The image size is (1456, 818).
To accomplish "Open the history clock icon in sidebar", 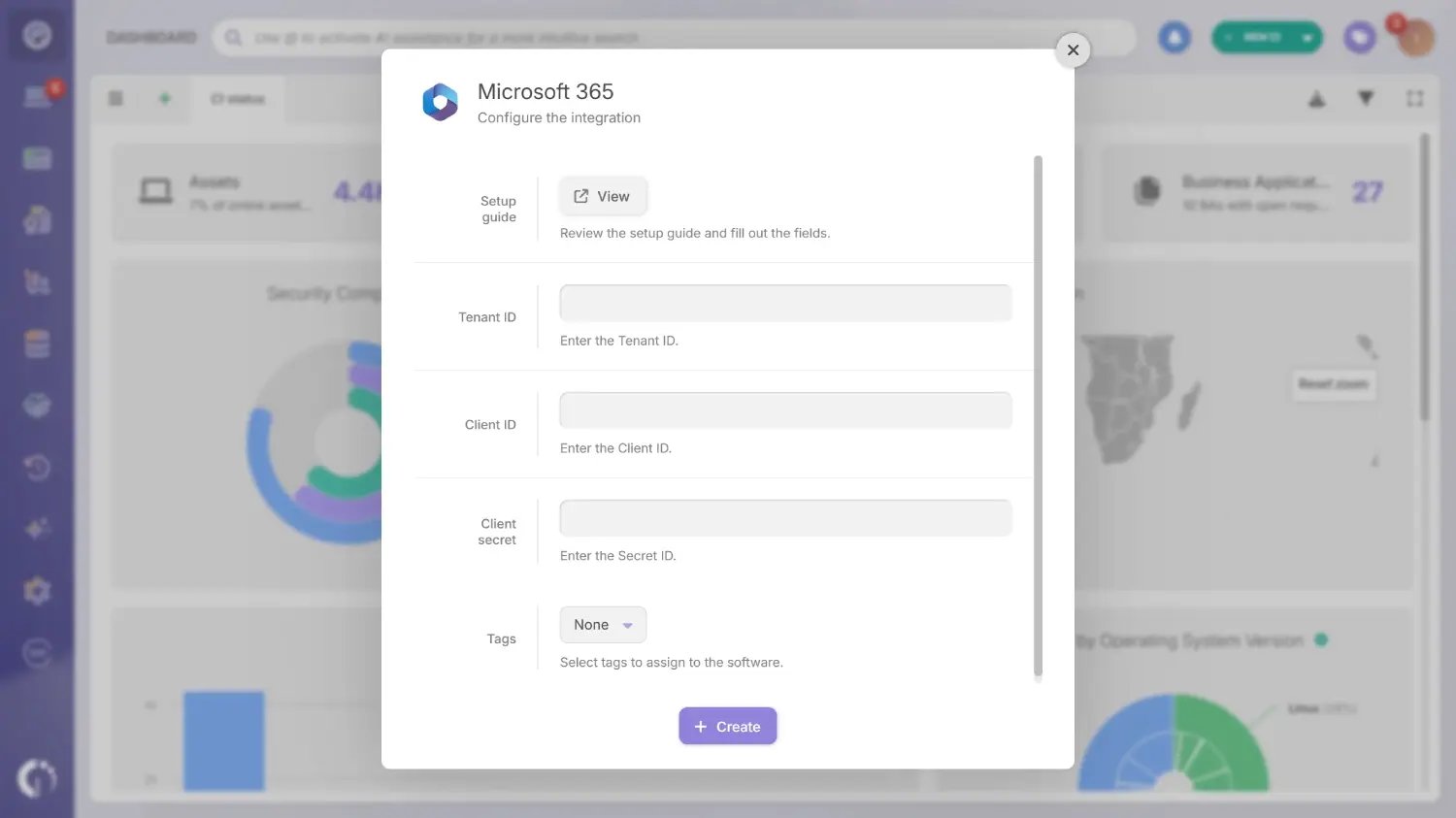I will pyautogui.click(x=37, y=468).
